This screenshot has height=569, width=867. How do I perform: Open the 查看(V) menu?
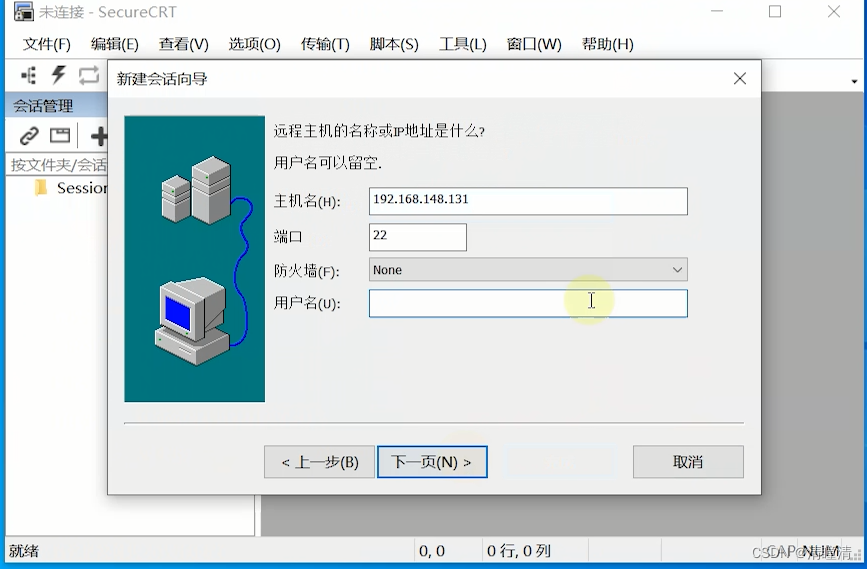(184, 44)
